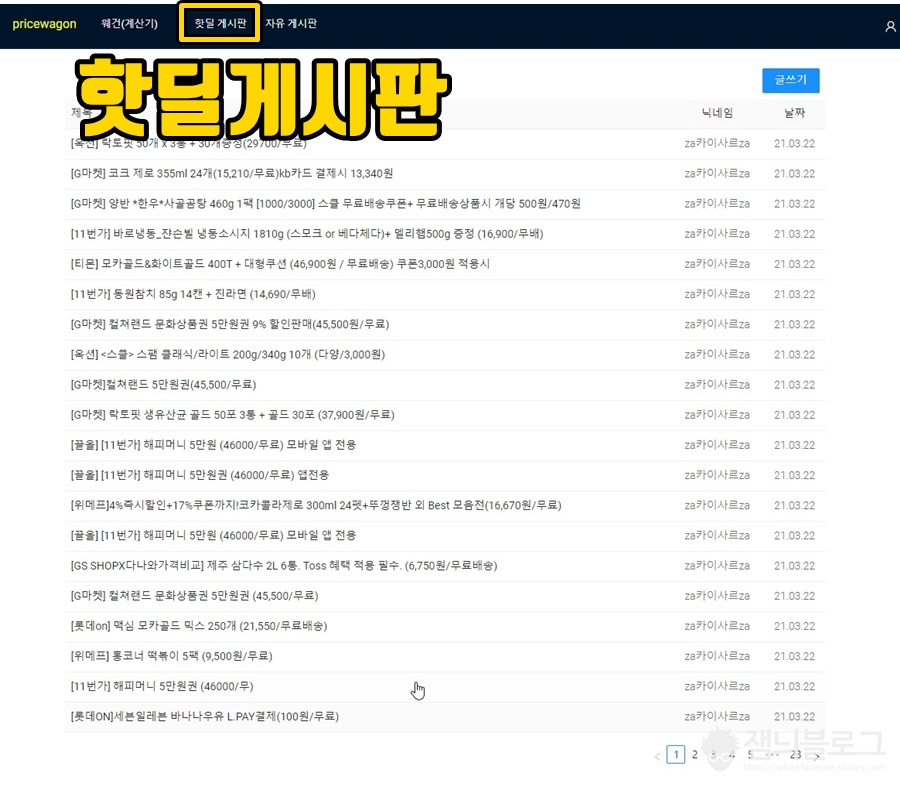Go to page 2 in pagination

[x=695, y=754]
